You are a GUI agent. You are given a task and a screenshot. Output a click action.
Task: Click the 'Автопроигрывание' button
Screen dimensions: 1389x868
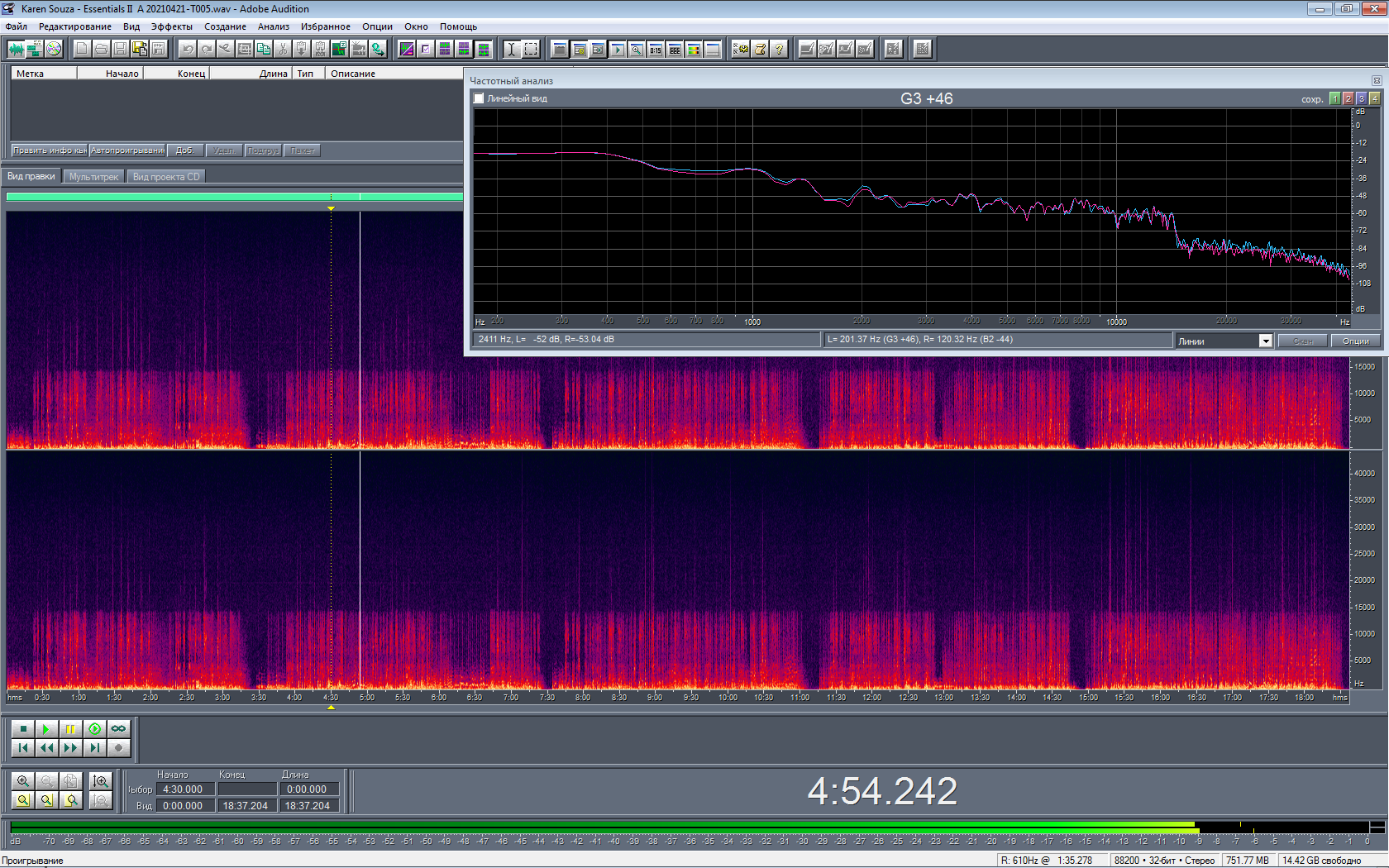click(x=127, y=150)
